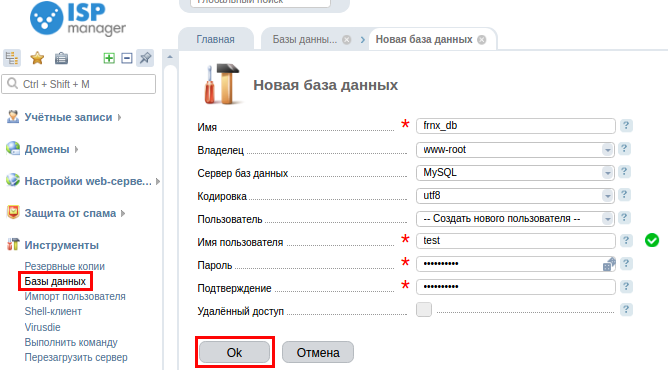Open Импорт пользователя
668x370 pixels.
pyautogui.click(x=75, y=296)
